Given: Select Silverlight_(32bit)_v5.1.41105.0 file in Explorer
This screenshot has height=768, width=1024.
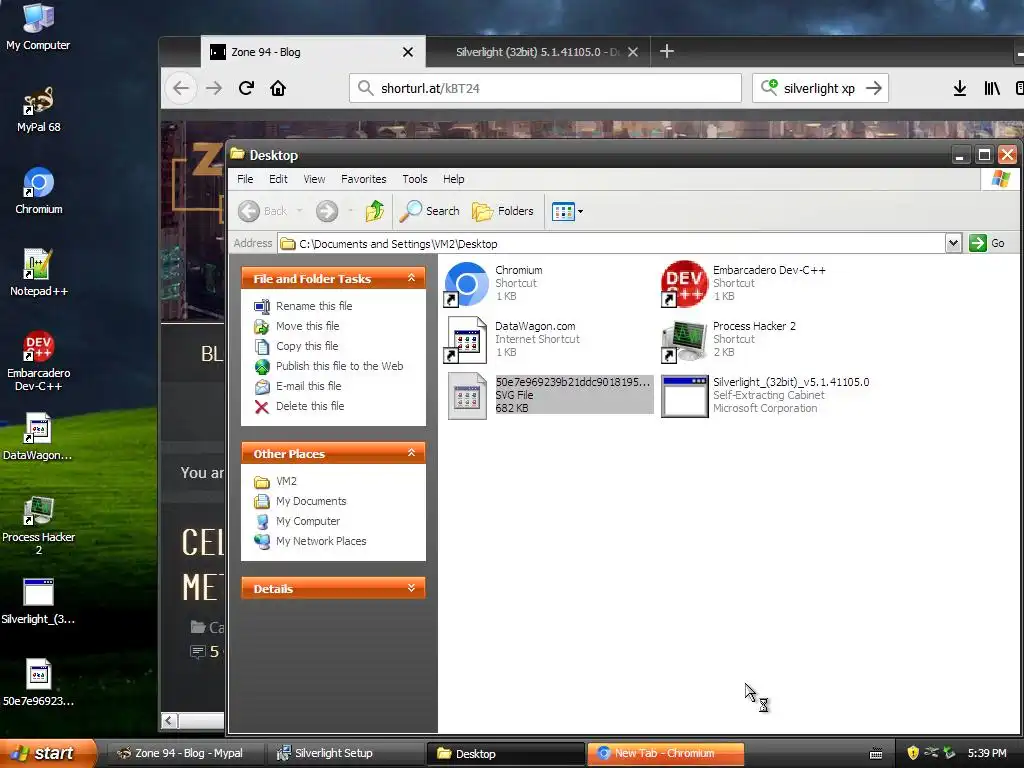Looking at the screenshot, I should click(766, 395).
